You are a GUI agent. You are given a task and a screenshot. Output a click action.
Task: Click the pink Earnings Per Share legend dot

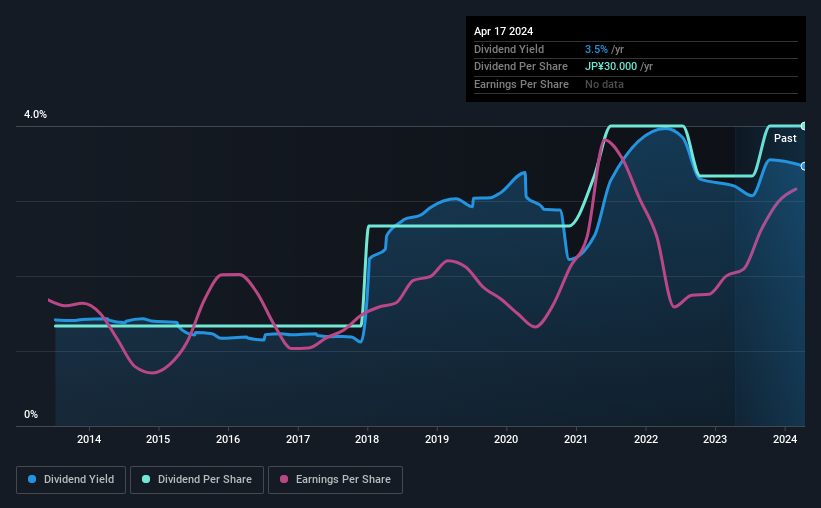284,479
